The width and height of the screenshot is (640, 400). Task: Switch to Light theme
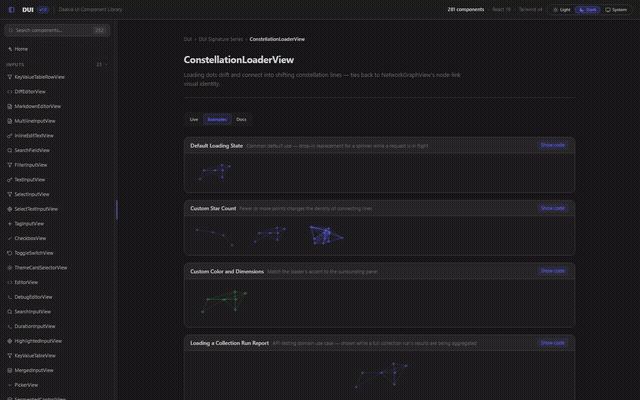coord(562,9)
